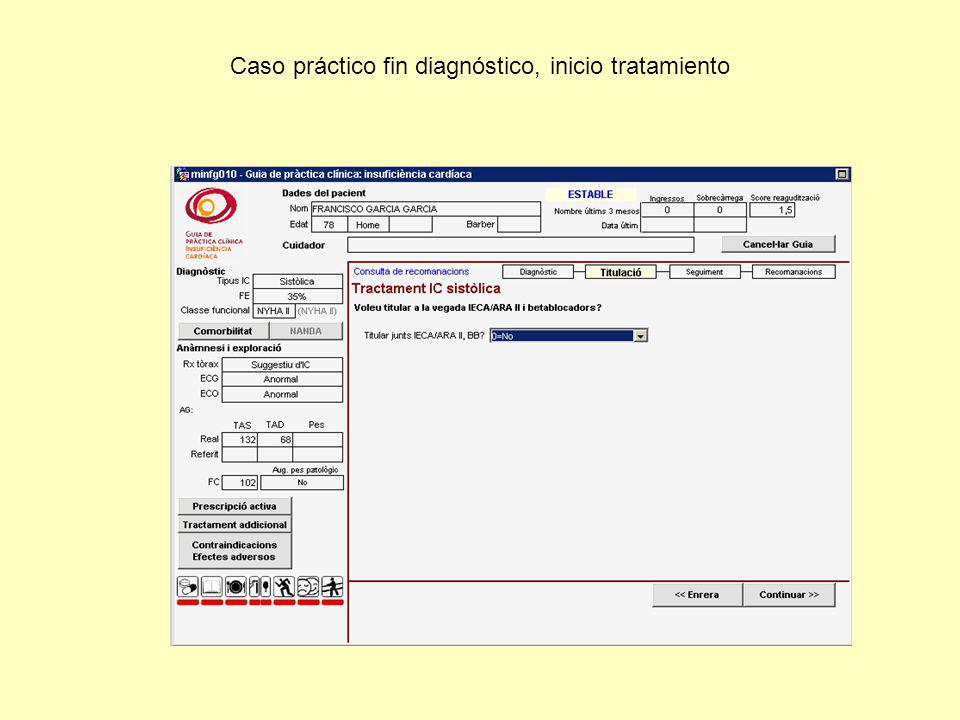Click the Sobrecàrrega count field
960x720 pixels.
click(720, 210)
